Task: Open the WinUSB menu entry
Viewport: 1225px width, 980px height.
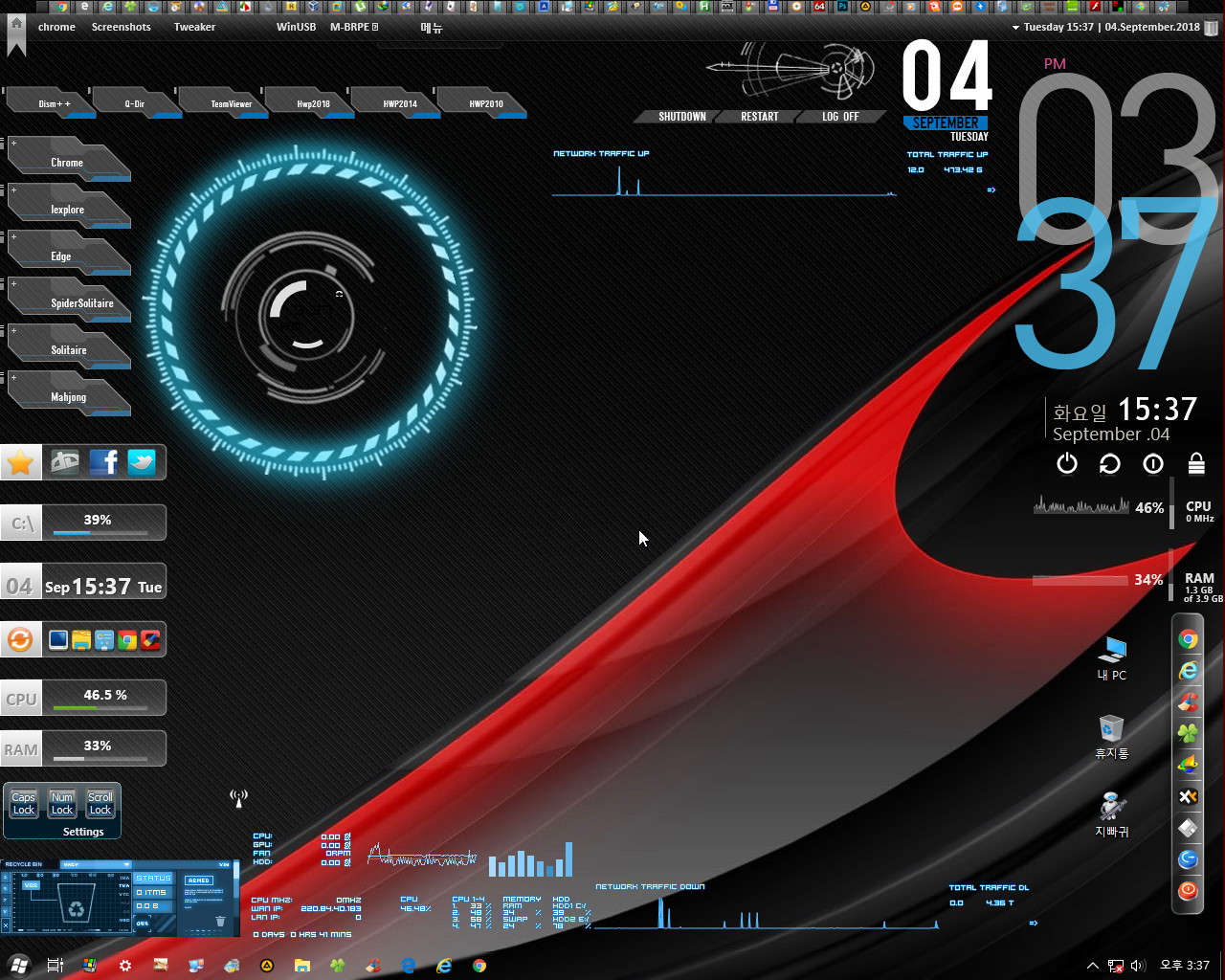Action: 296,27
